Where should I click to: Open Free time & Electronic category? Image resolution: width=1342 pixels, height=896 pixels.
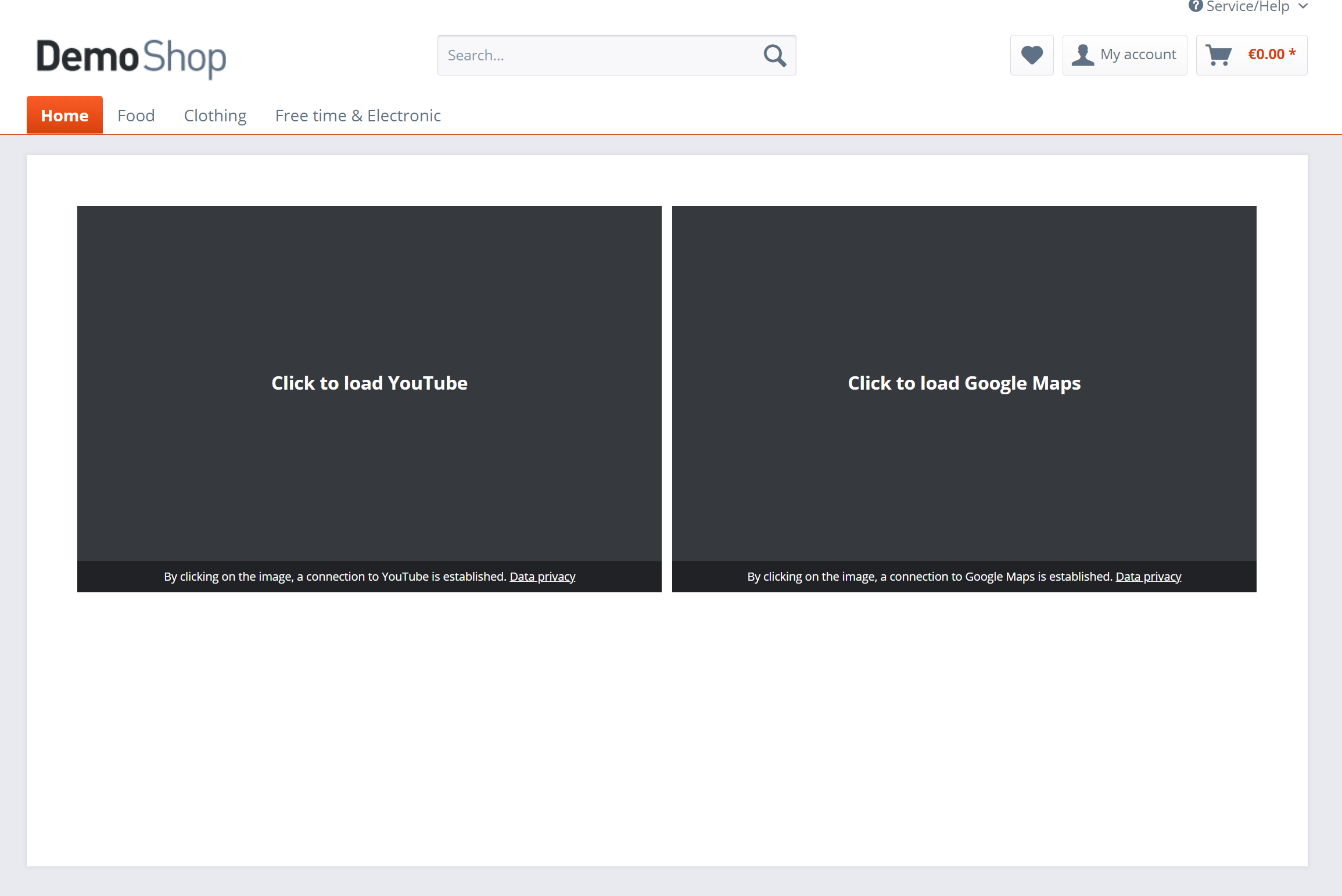(x=358, y=116)
